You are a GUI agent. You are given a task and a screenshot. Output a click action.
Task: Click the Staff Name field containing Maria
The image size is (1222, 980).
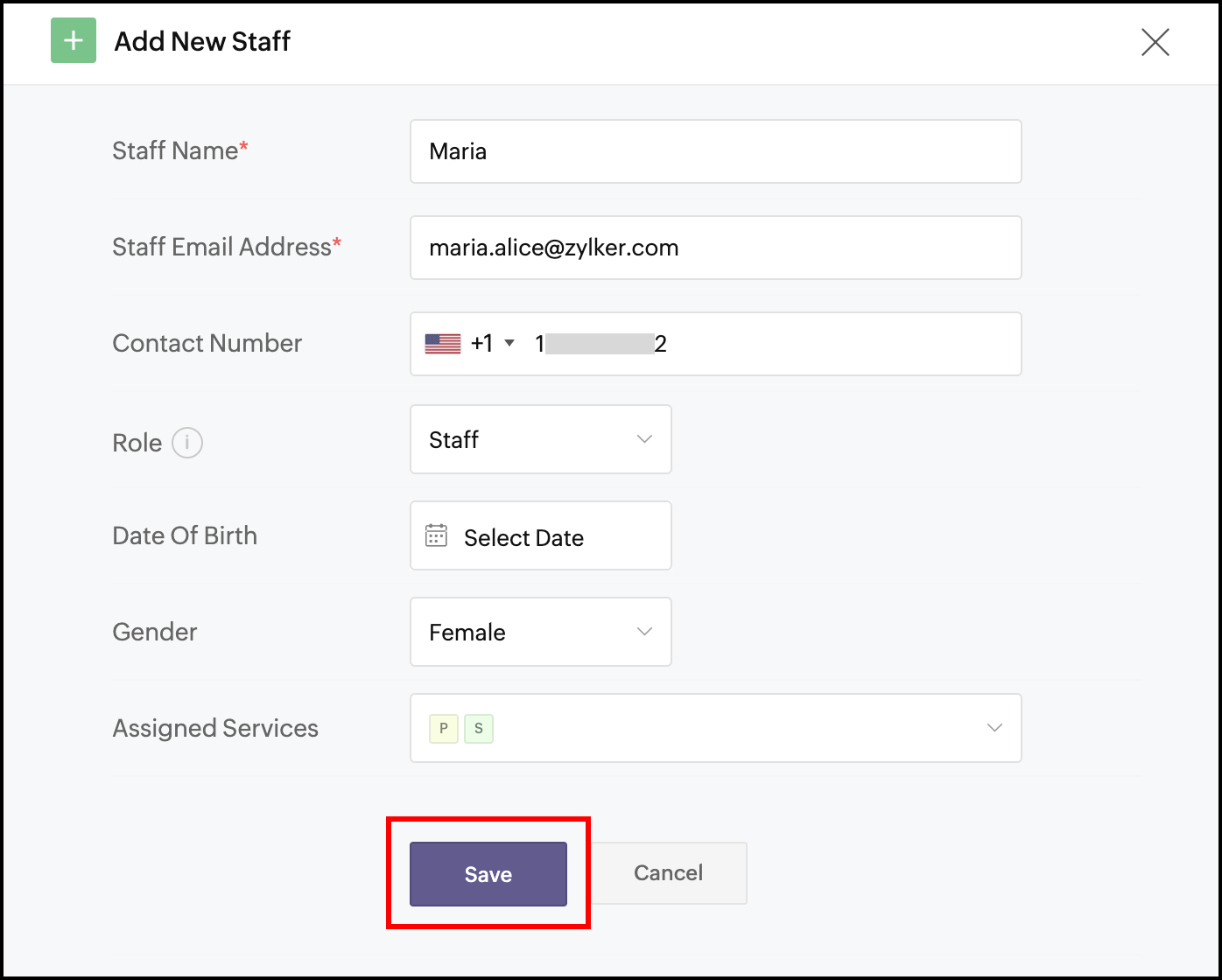click(x=715, y=151)
